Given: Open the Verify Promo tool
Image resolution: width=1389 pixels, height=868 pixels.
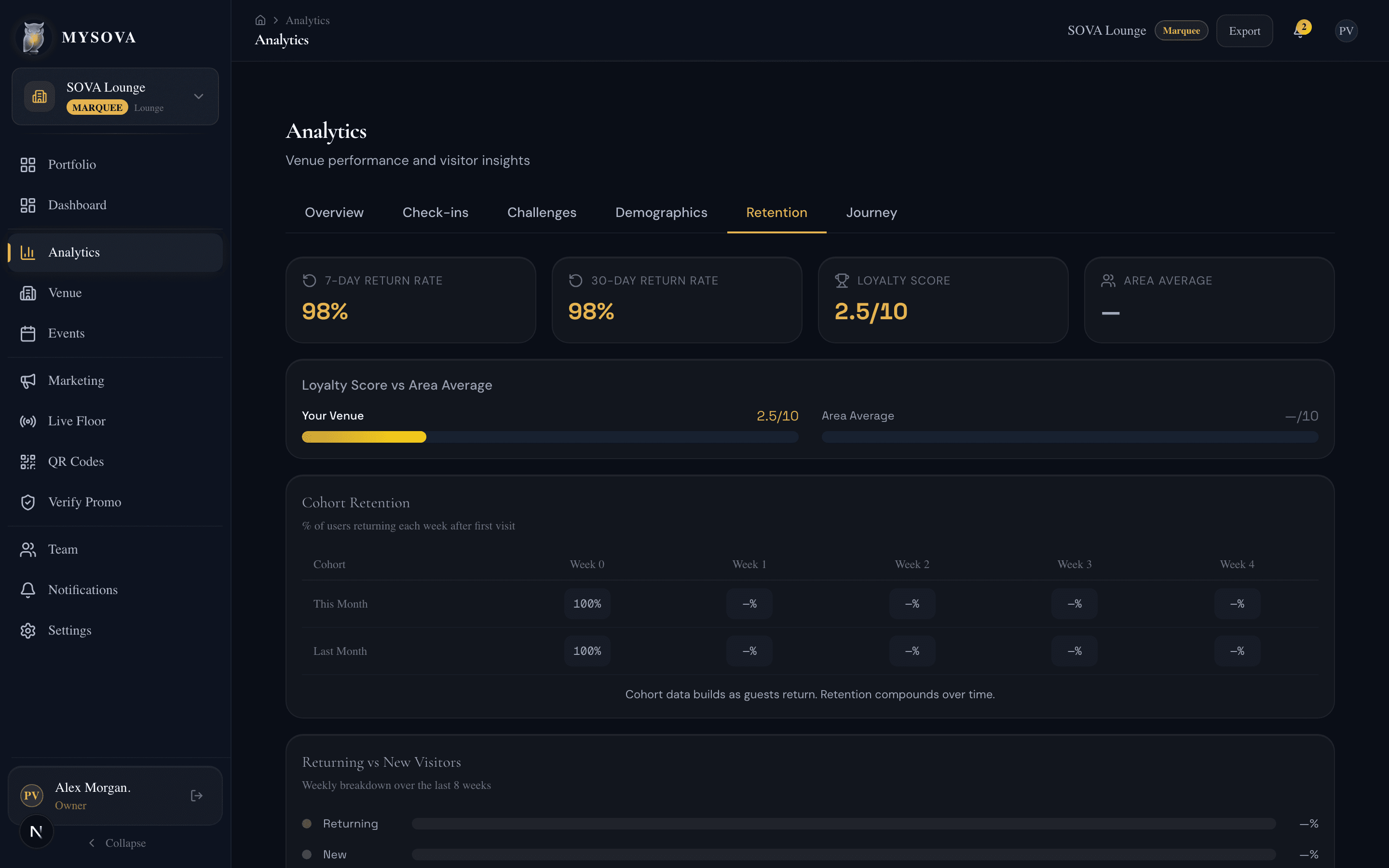Looking at the screenshot, I should [84, 502].
